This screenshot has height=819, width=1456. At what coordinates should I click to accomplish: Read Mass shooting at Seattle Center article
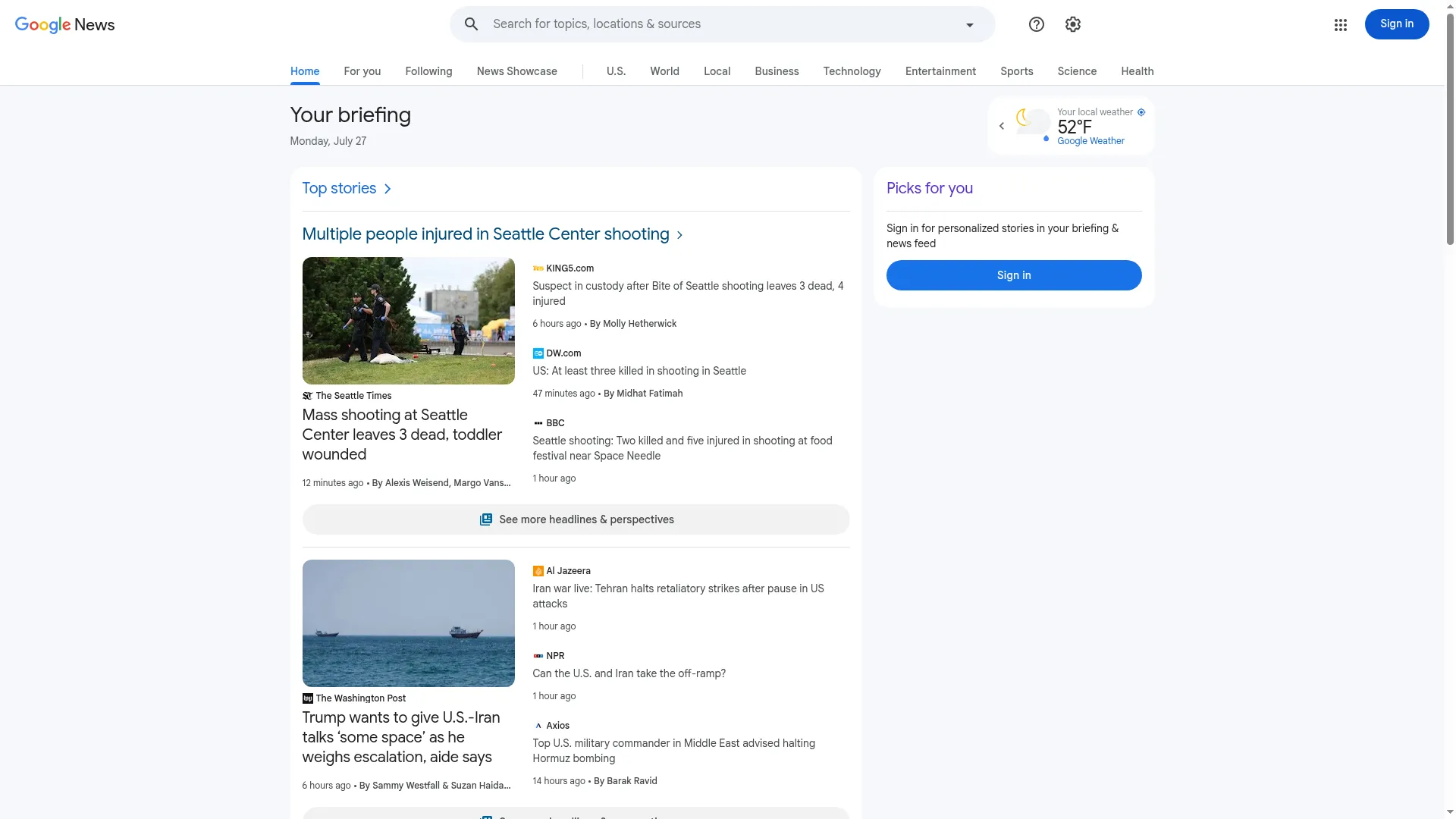402,435
